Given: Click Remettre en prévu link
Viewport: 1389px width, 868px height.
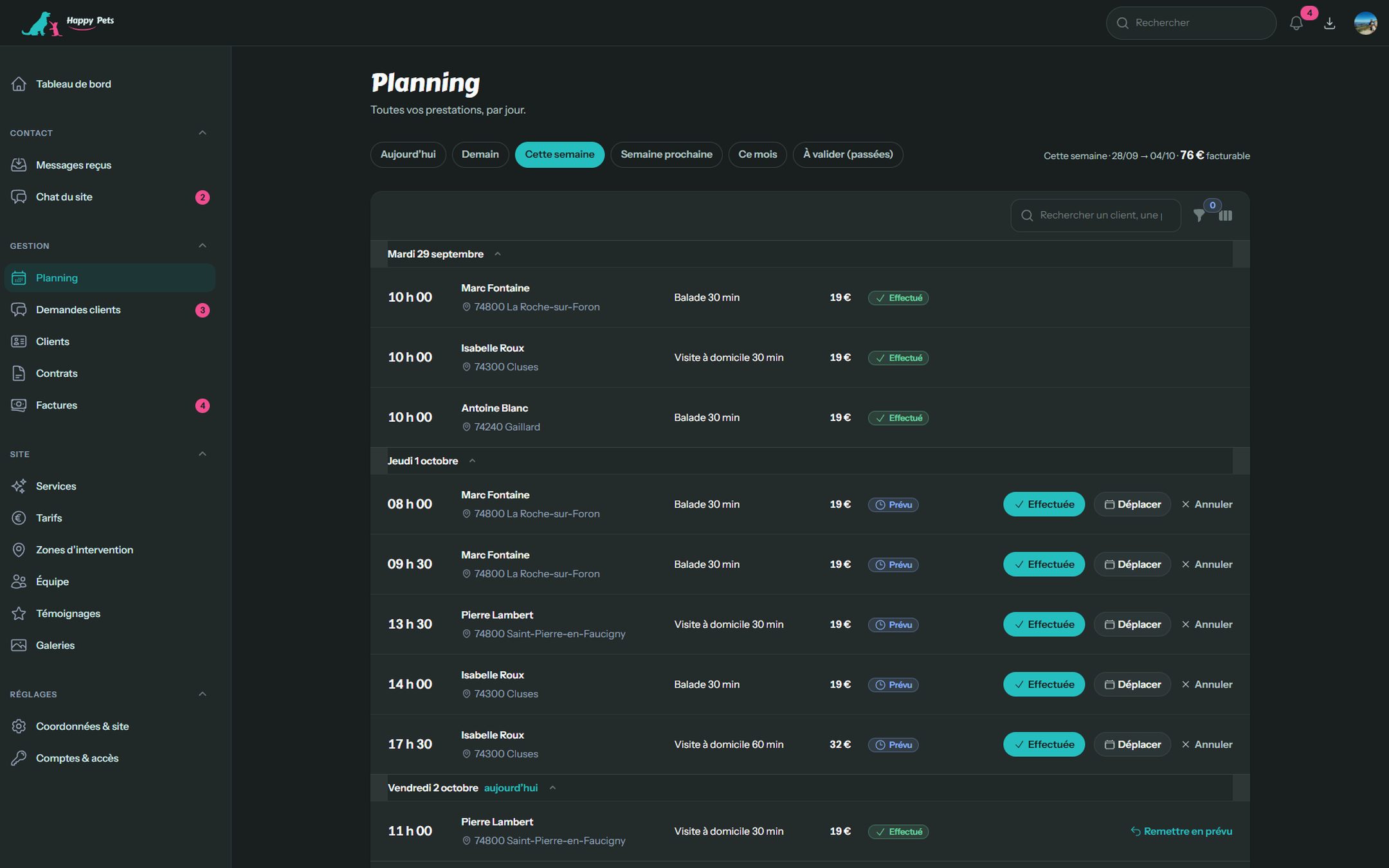Looking at the screenshot, I should tap(1181, 831).
